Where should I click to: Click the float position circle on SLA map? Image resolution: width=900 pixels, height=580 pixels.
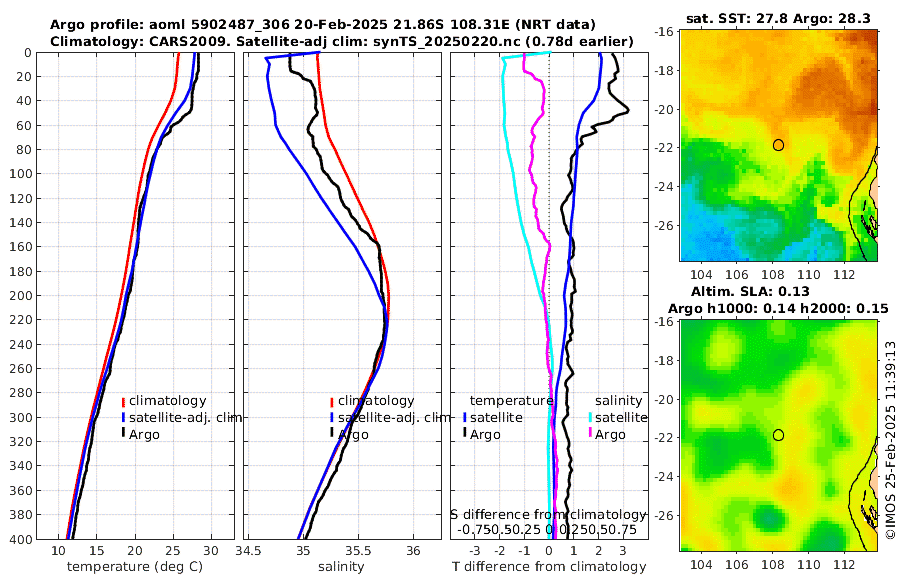click(778, 435)
